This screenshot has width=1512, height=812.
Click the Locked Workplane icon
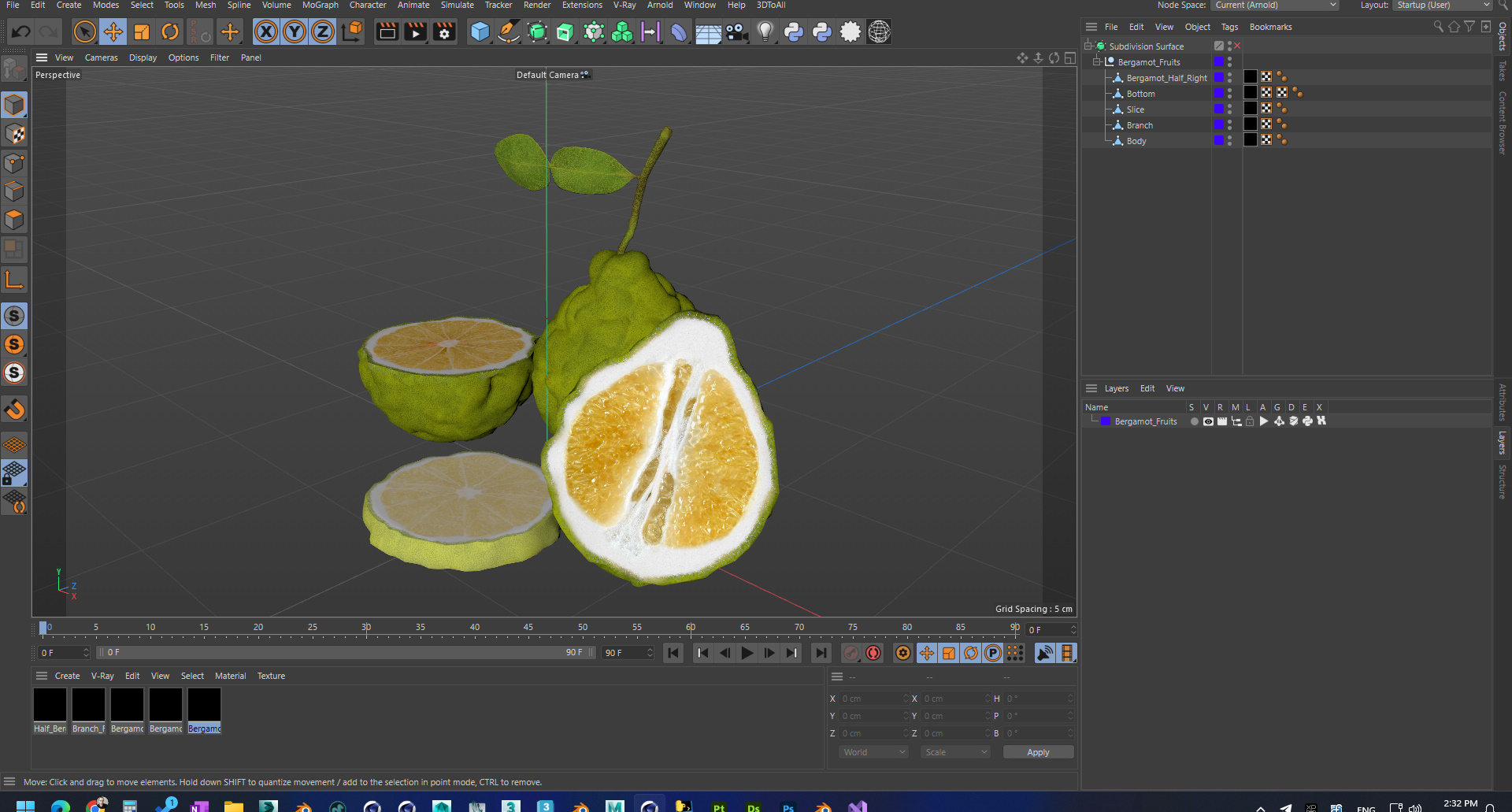click(14, 473)
